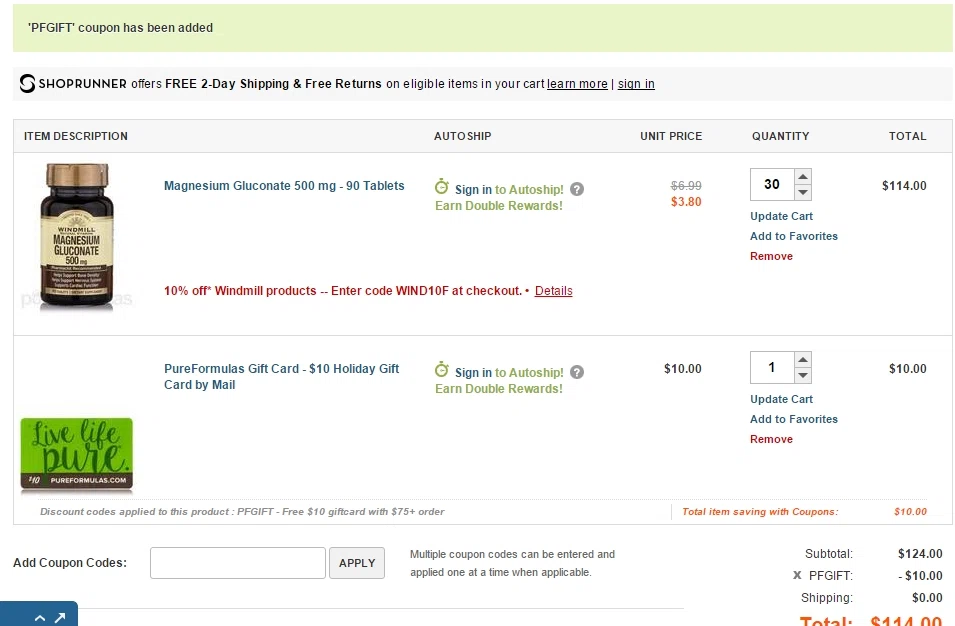Click the Gift Card row total $10.00
955x626 pixels.
(908, 369)
